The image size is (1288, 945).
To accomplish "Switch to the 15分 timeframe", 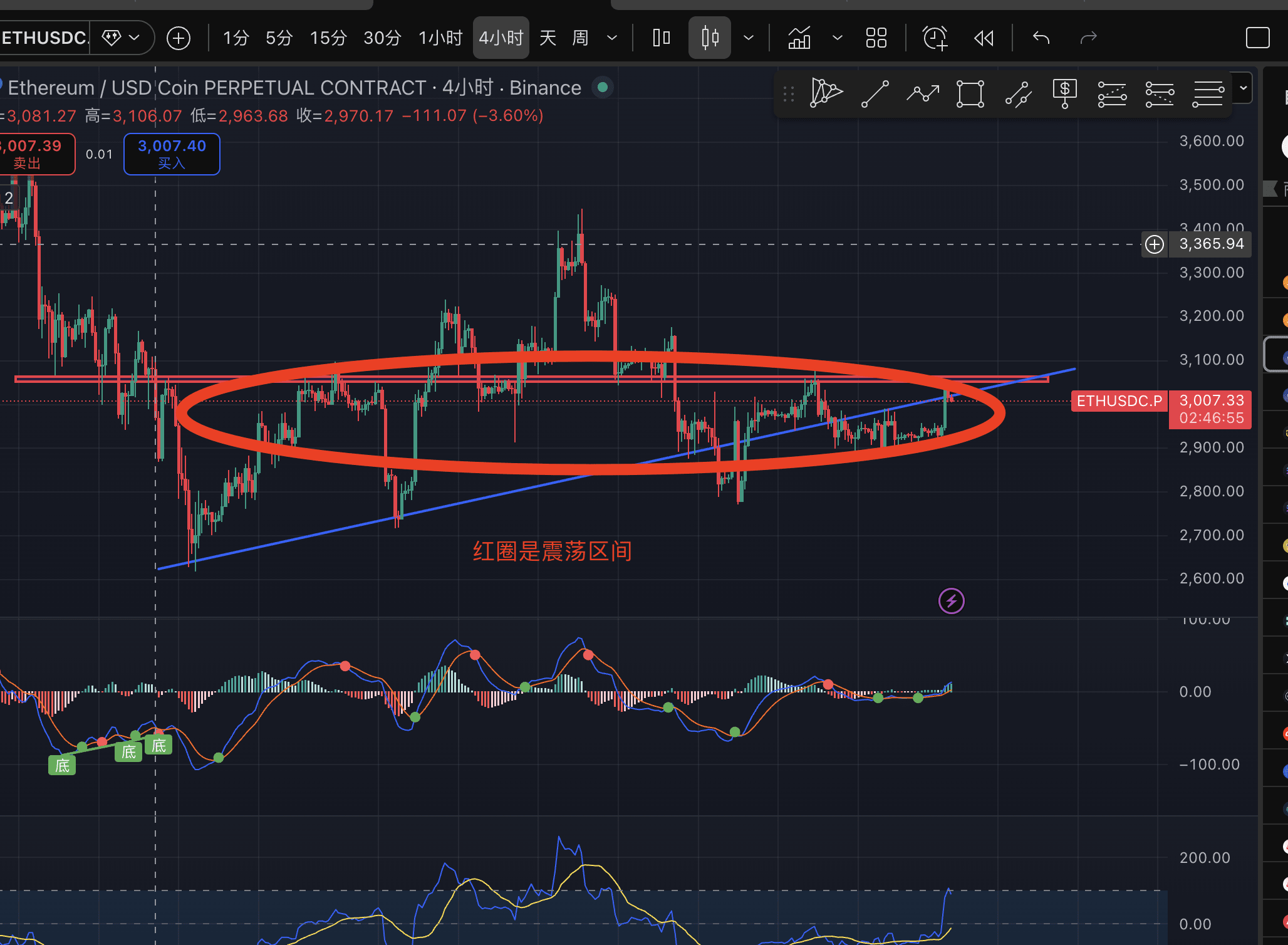I will [x=328, y=38].
